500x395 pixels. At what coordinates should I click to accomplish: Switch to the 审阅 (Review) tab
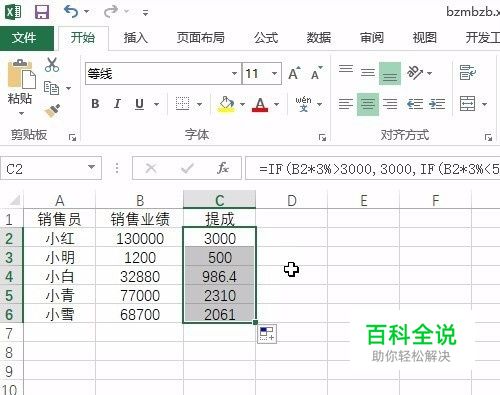[x=372, y=38]
